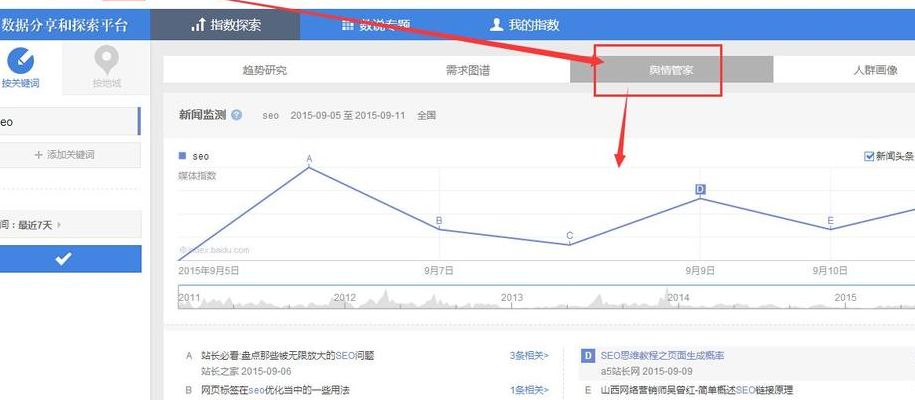The width and height of the screenshot is (915, 400).
Task: Switch to 趋势研究 tab
Action: click(x=264, y=71)
